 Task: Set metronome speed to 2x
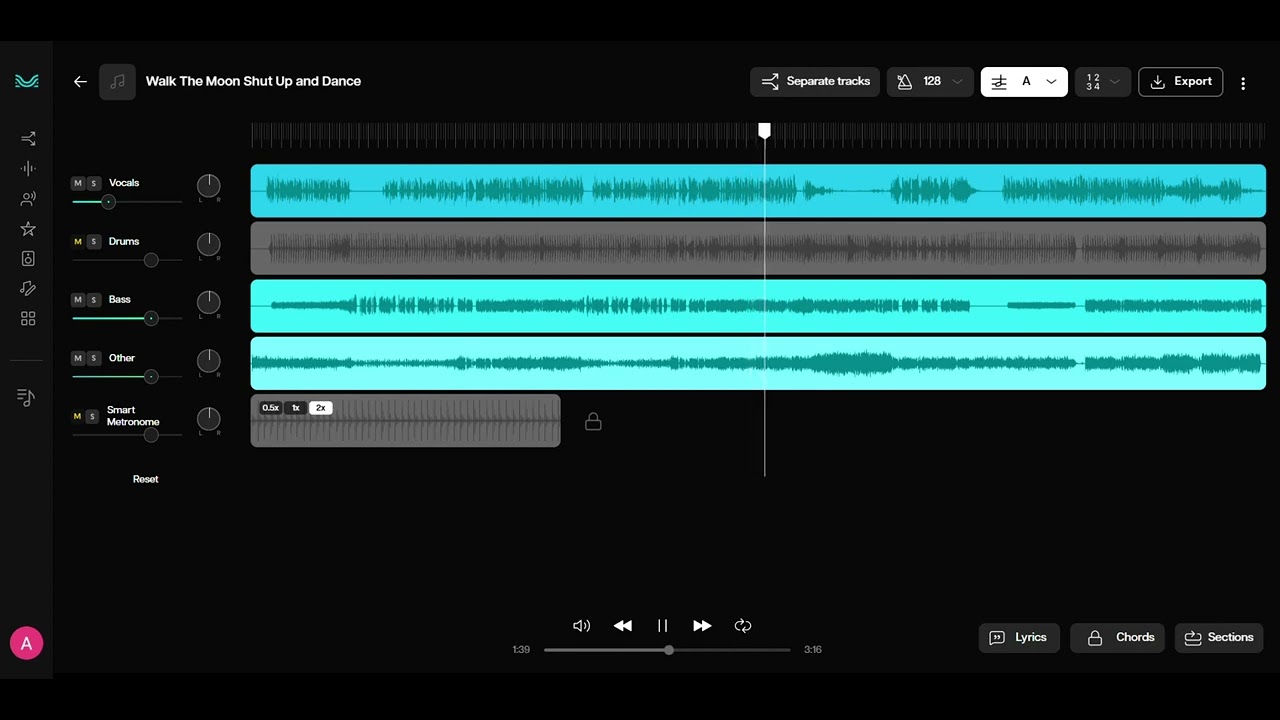click(321, 408)
